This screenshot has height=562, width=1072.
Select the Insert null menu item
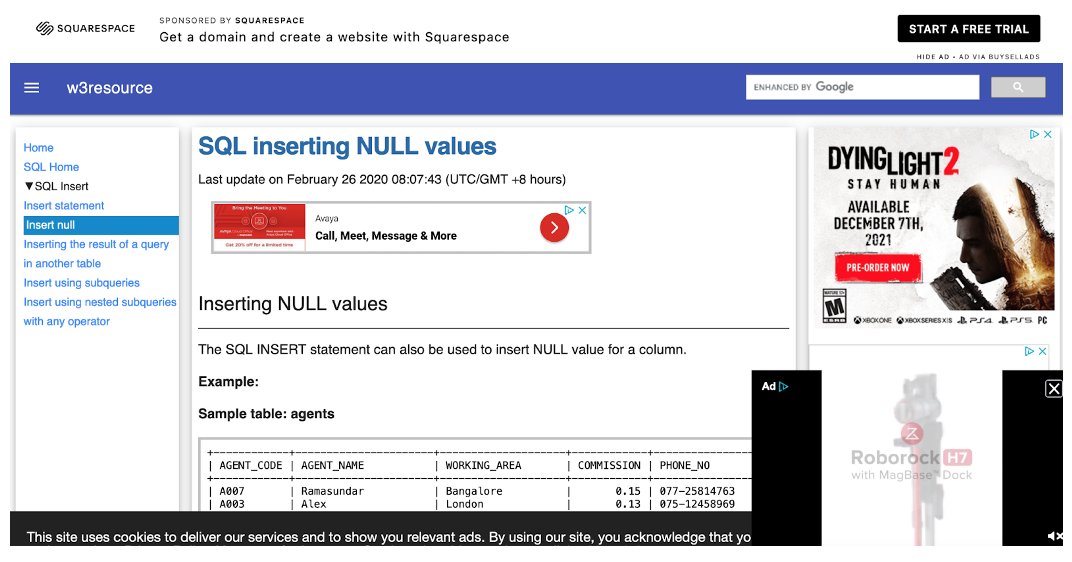tap(101, 225)
